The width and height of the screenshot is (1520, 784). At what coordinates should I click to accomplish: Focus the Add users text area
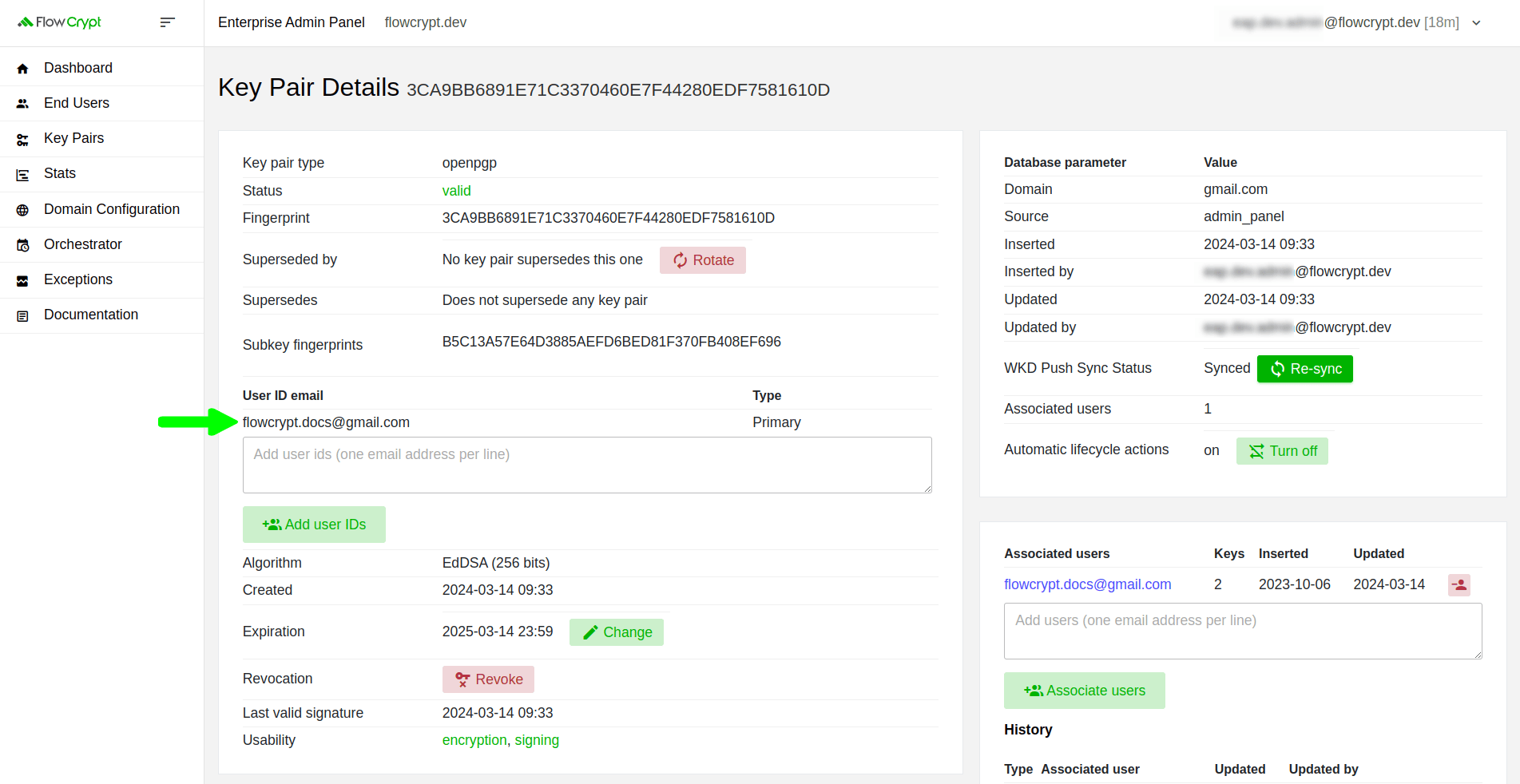pyautogui.click(x=1243, y=631)
